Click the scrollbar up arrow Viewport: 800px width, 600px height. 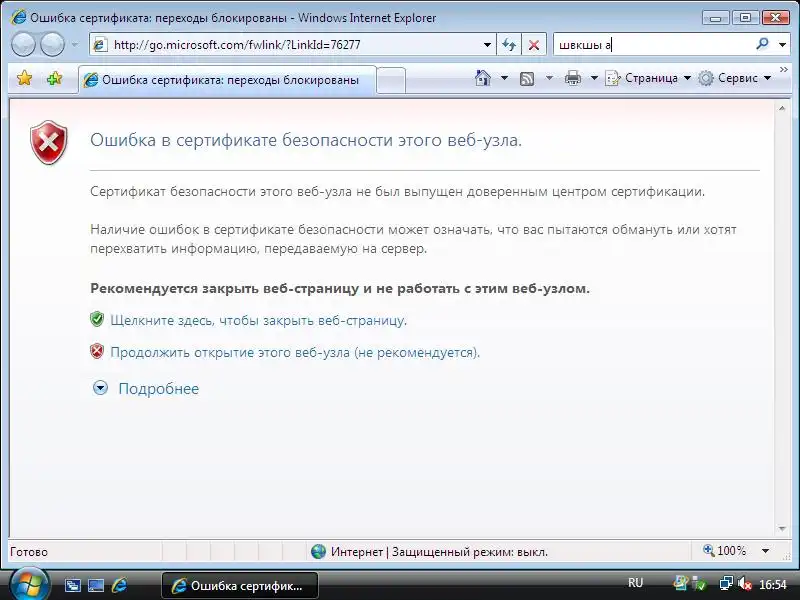pyautogui.click(x=782, y=108)
